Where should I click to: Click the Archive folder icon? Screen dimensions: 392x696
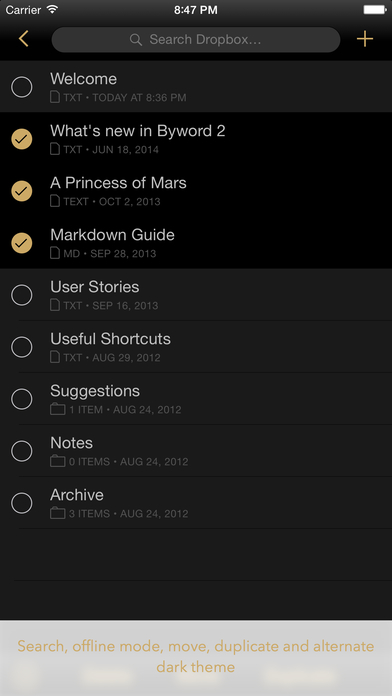58,513
